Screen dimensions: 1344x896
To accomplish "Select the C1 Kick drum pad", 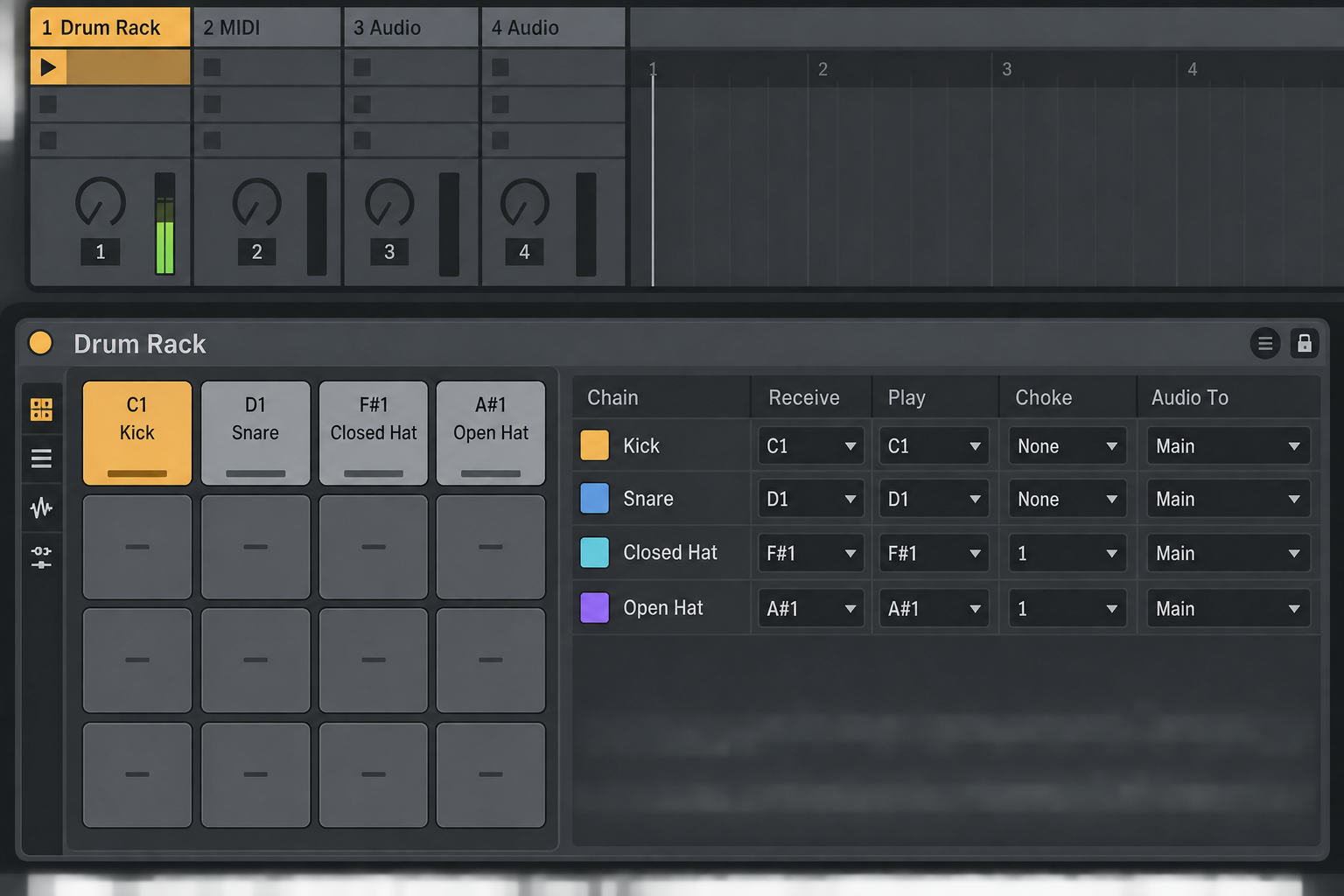I will click(137, 432).
